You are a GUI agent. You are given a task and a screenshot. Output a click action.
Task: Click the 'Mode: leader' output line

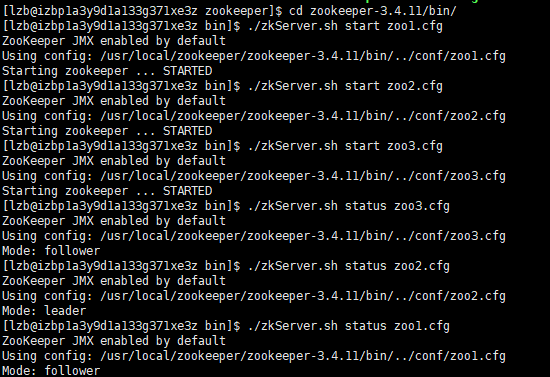pos(44,311)
